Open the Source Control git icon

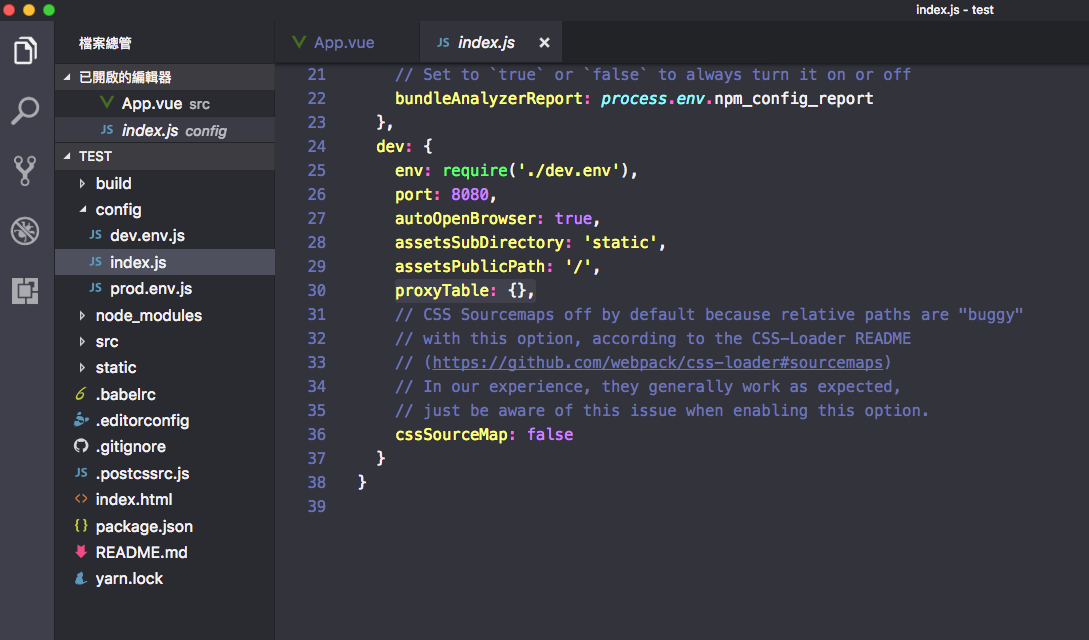[x=26, y=171]
